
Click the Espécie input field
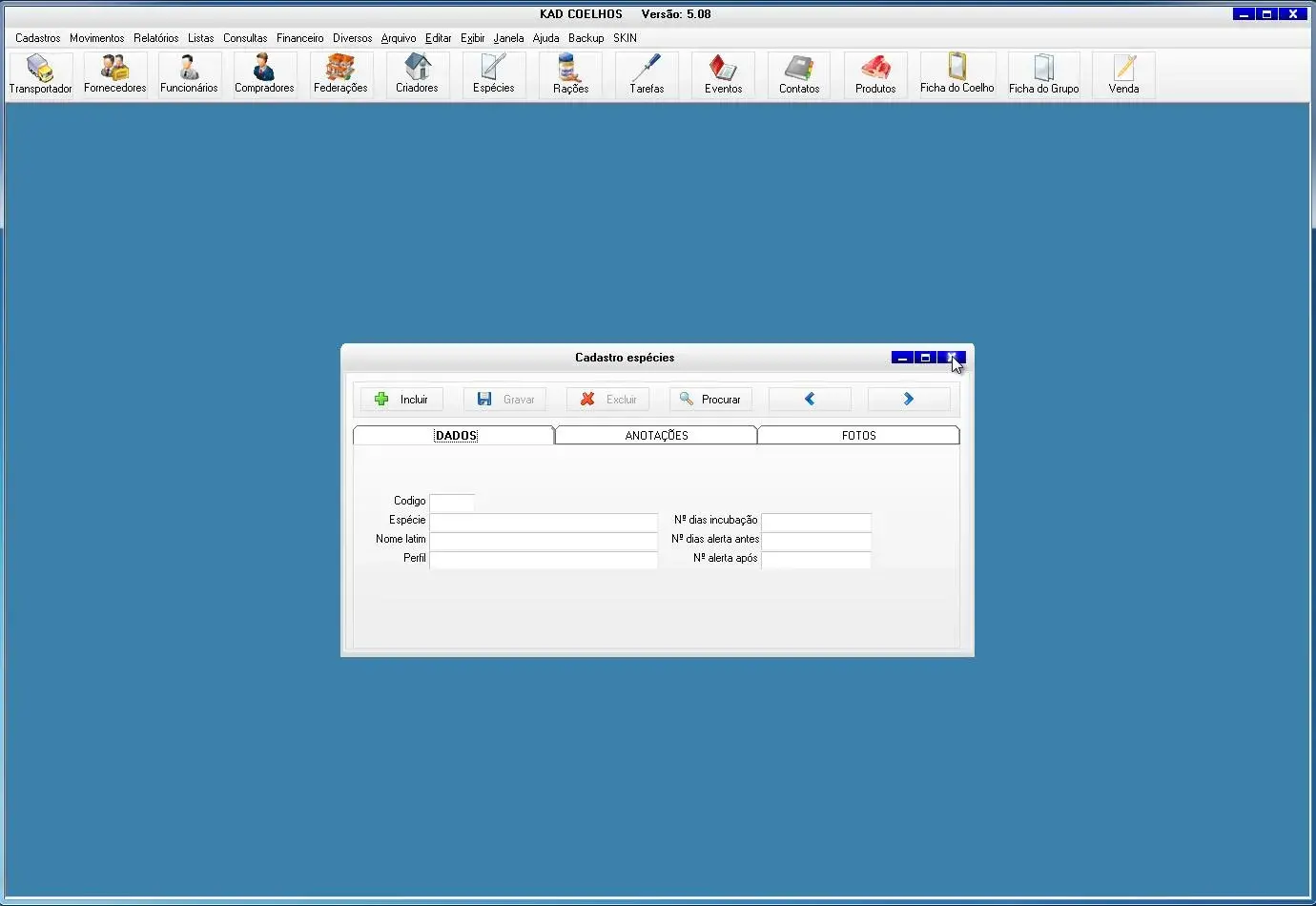pos(544,522)
